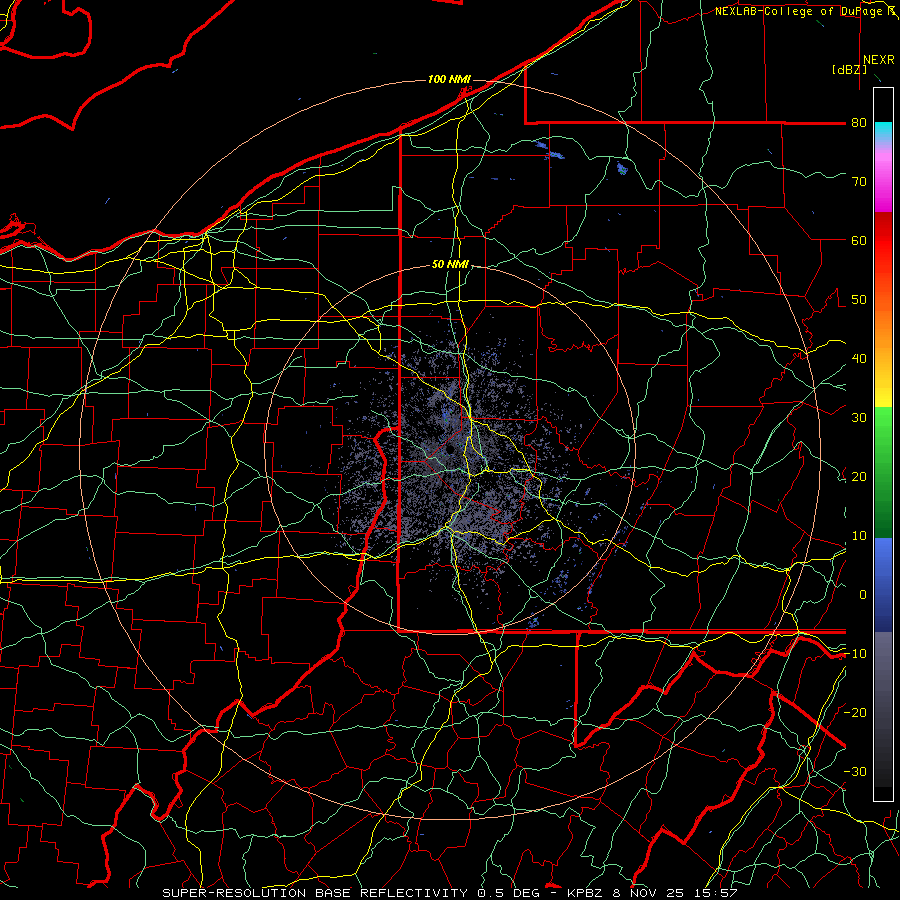Click the magenta segment of the color scale
900x900 pixels.
click(883, 181)
